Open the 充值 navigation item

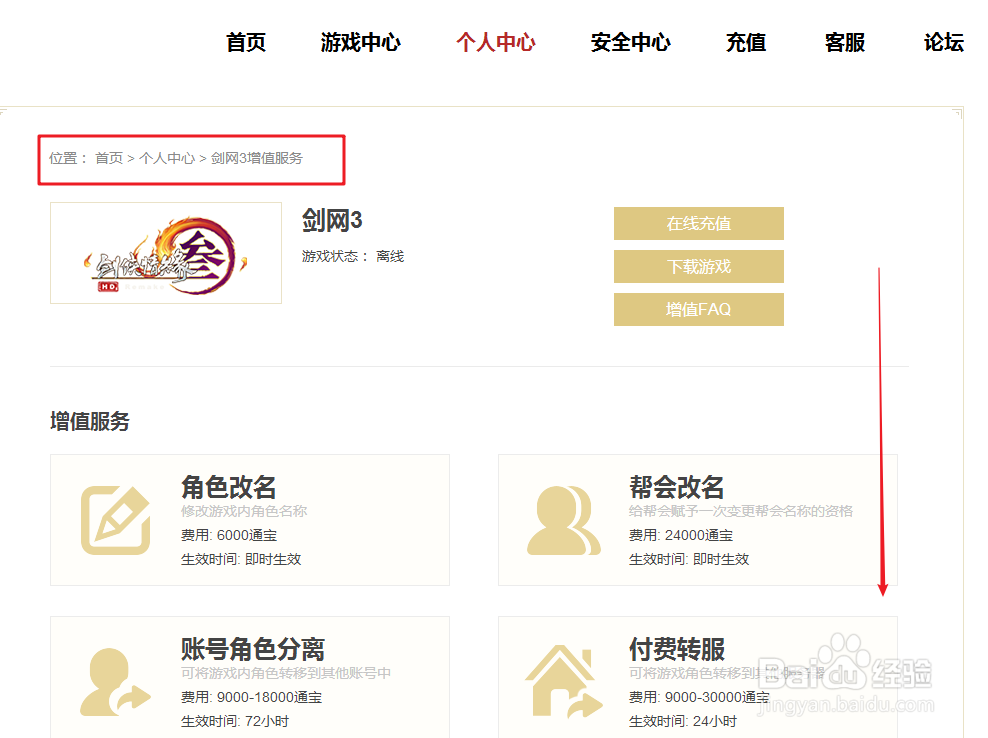[x=746, y=42]
